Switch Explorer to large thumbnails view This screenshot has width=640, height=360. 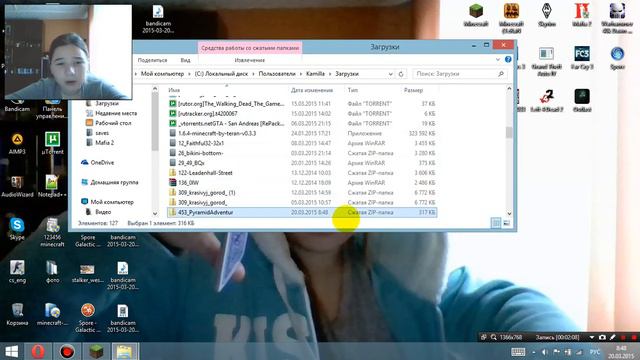click(x=507, y=223)
